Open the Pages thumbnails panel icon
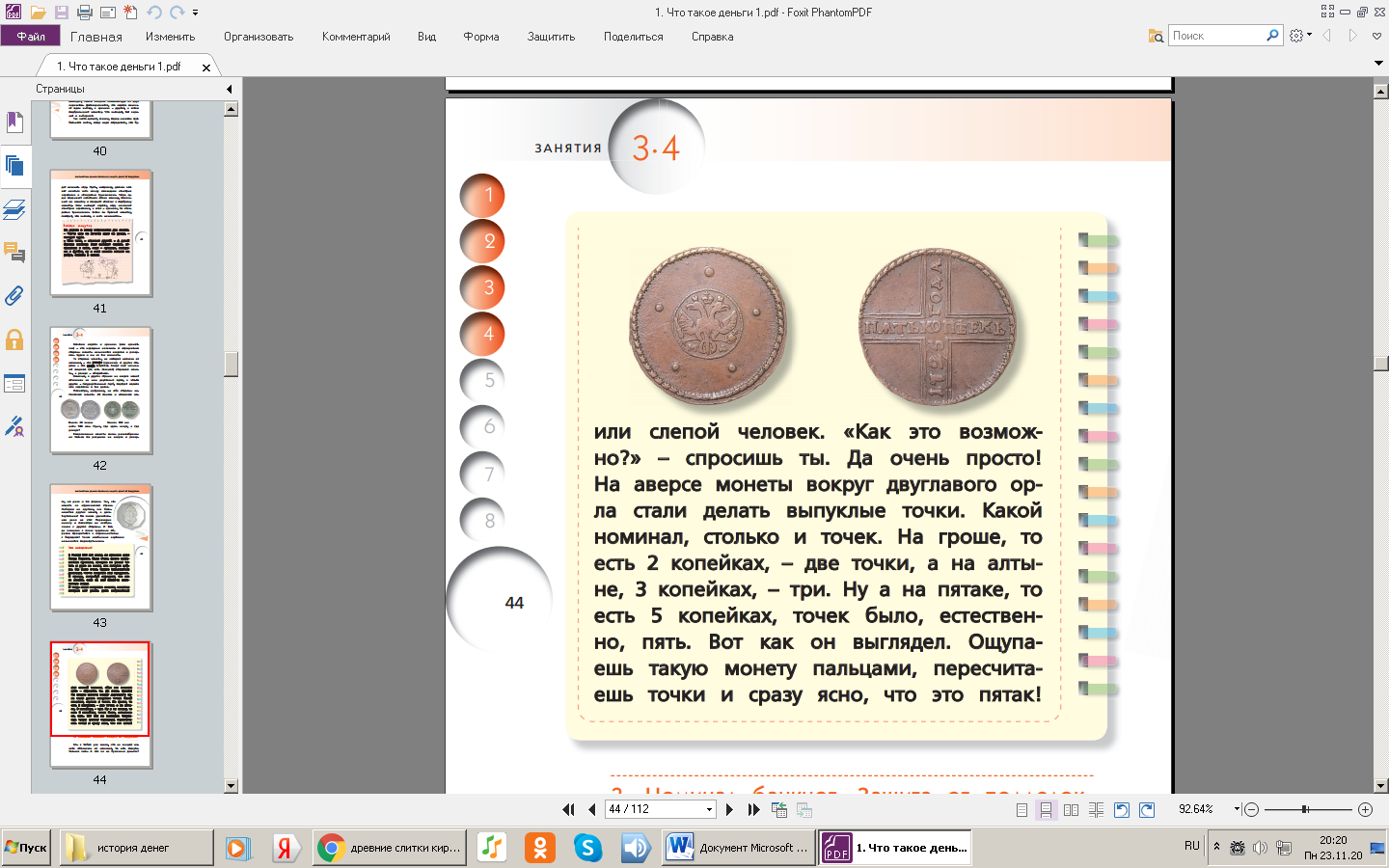Viewport: 1389px width, 868px height. point(14,166)
